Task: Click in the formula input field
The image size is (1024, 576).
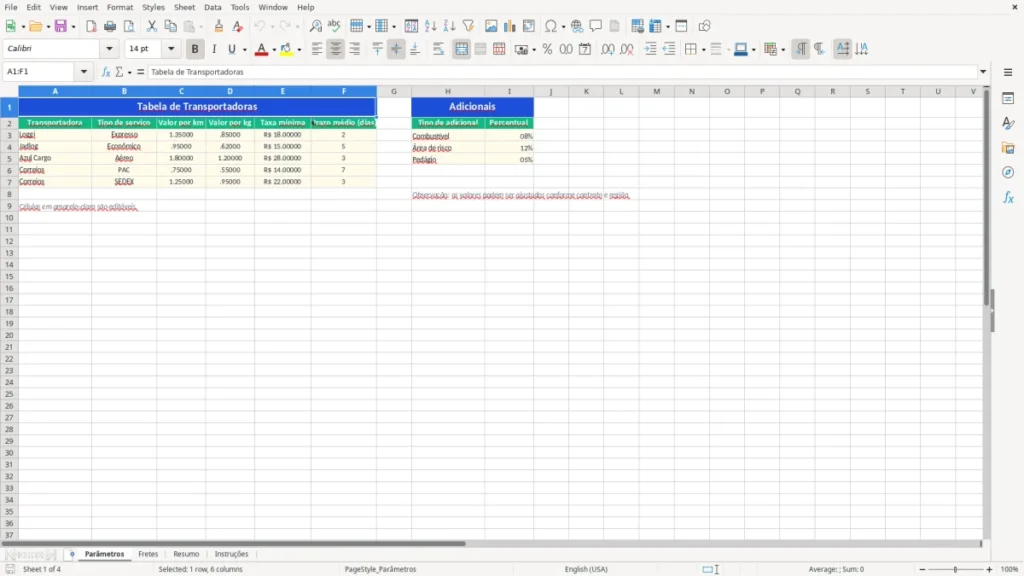Action: click(x=562, y=72)
